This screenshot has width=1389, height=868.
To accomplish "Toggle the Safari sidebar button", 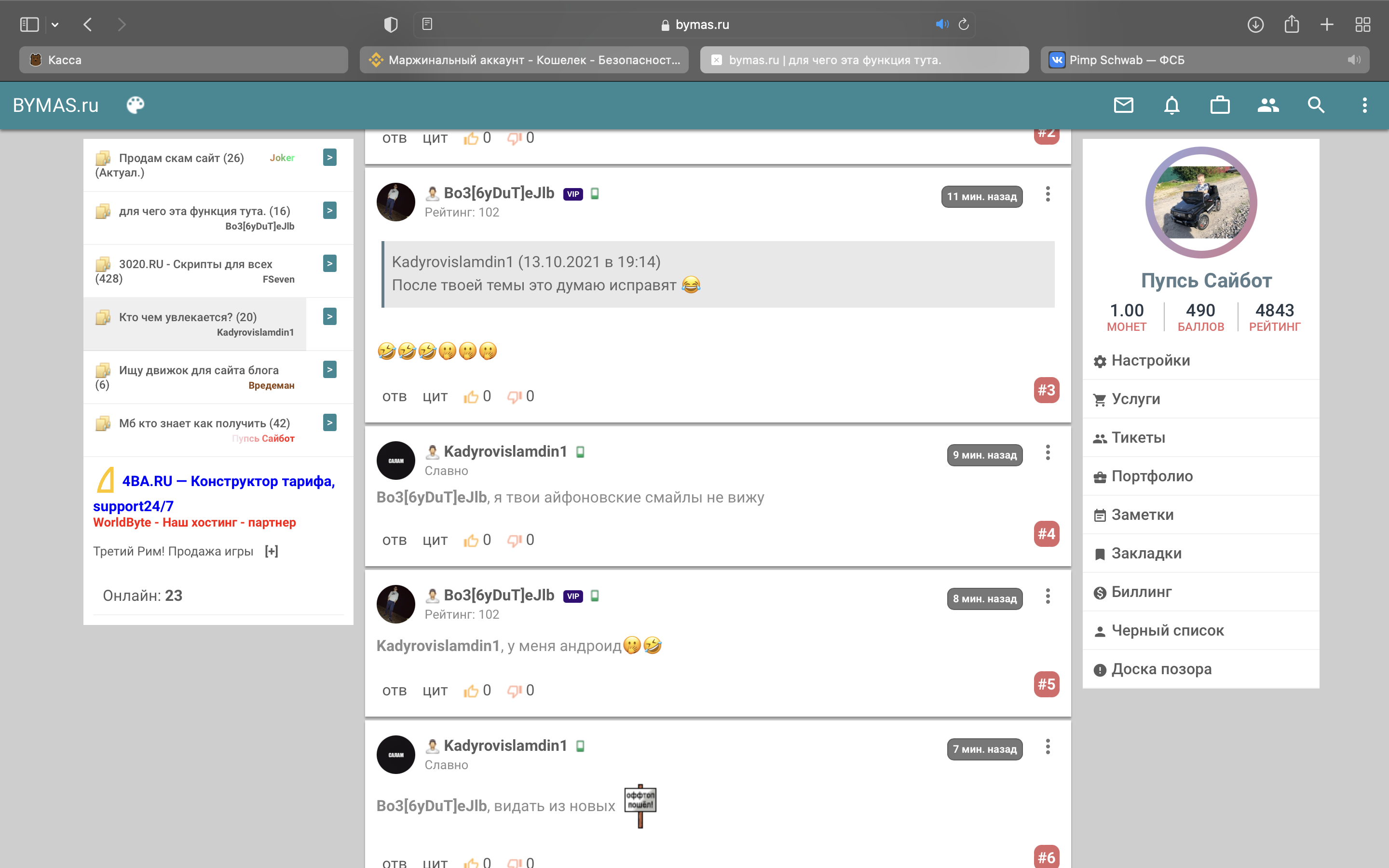I will click(x=29, y=24).
